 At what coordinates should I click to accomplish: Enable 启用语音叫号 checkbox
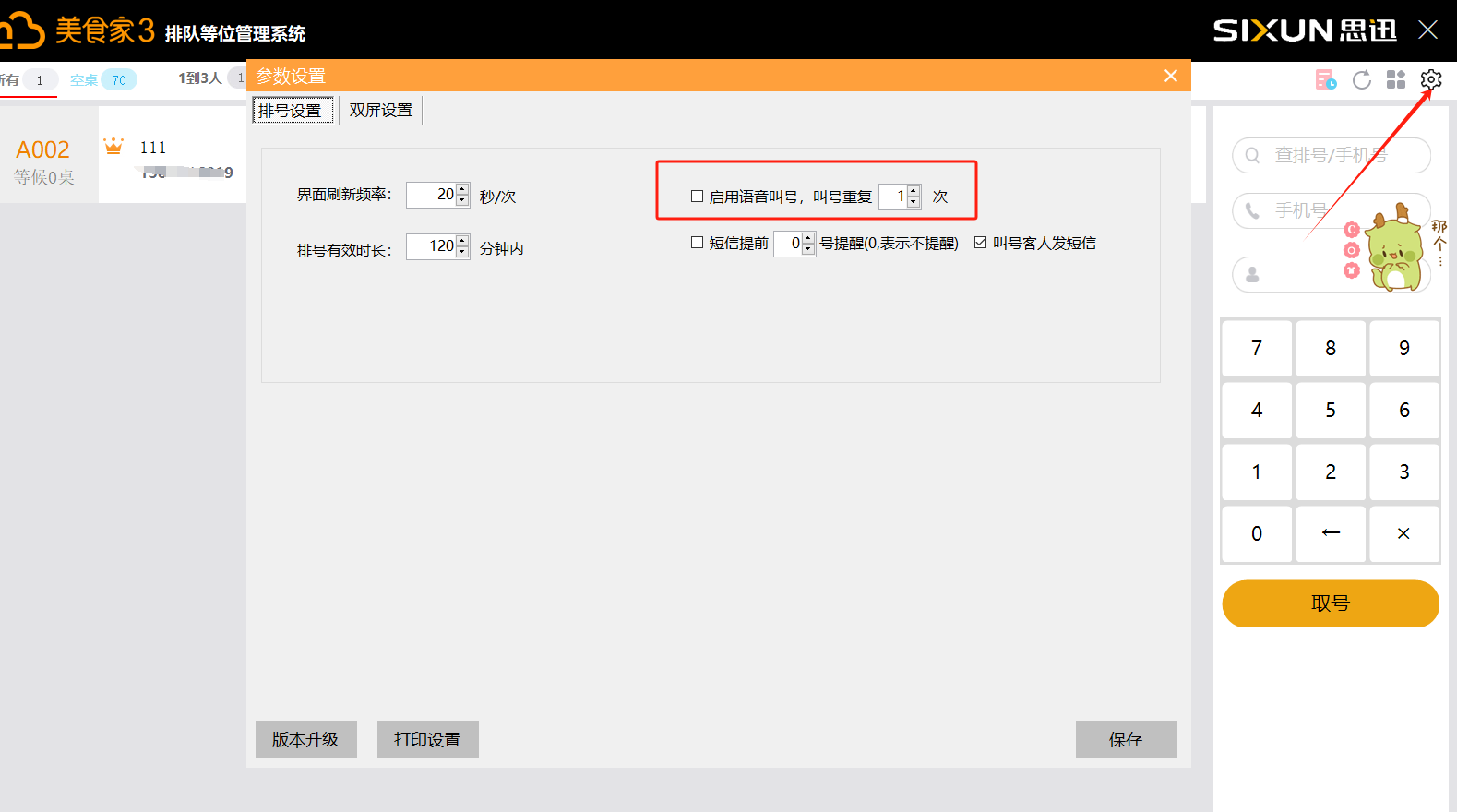pos(698,197)
